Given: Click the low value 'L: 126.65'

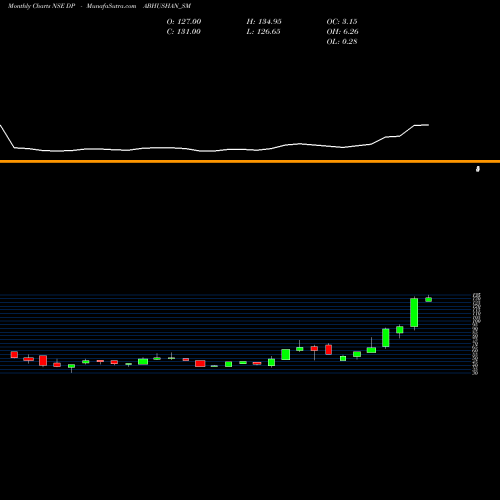Looking at the screenshot, I should point(263,31).
